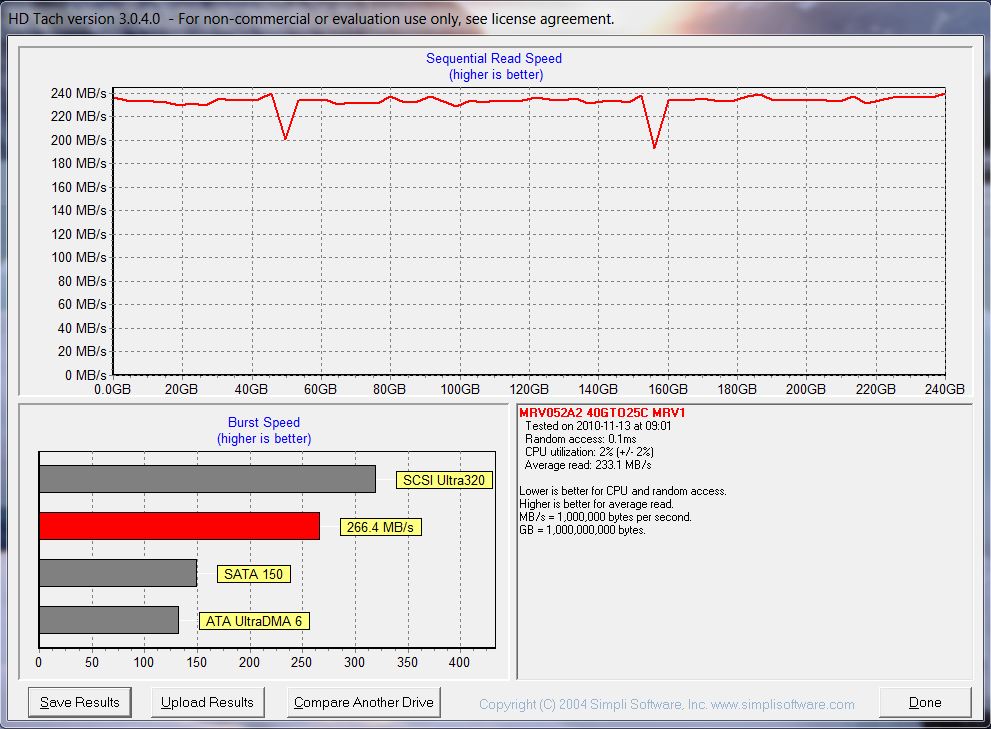Click the 240GB x-axis label
Screen dimensions: 991x729
[945, 389]
